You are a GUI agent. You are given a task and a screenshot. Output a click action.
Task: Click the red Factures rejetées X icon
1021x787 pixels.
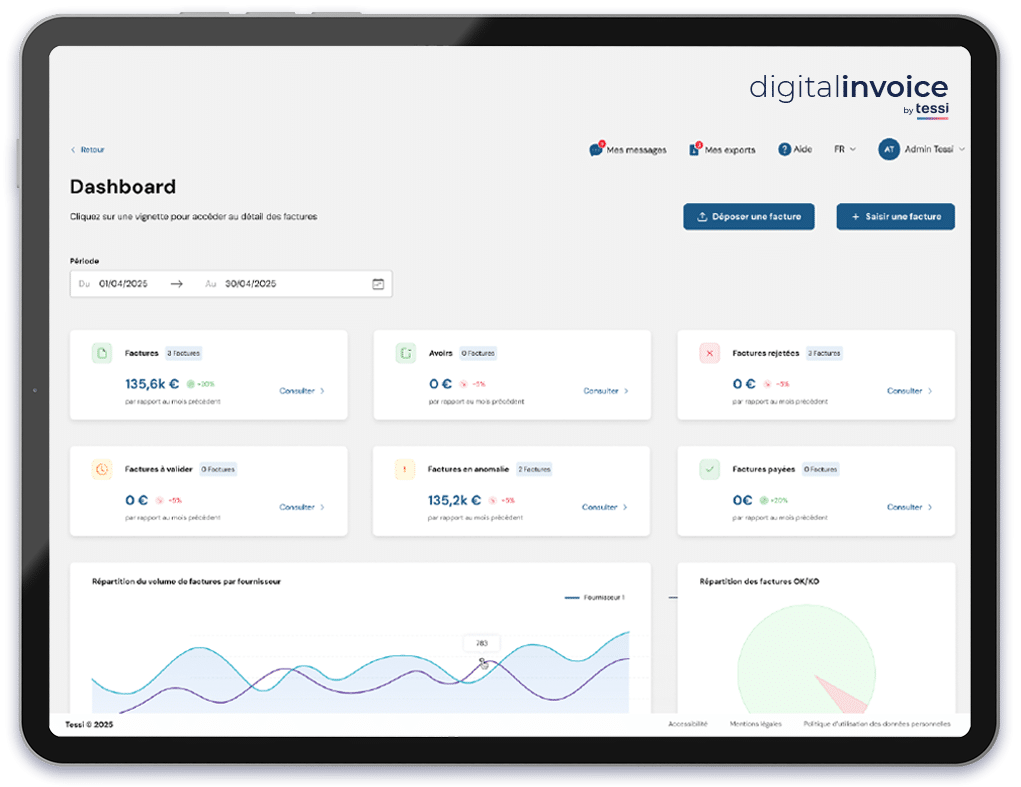coord(709,353)
